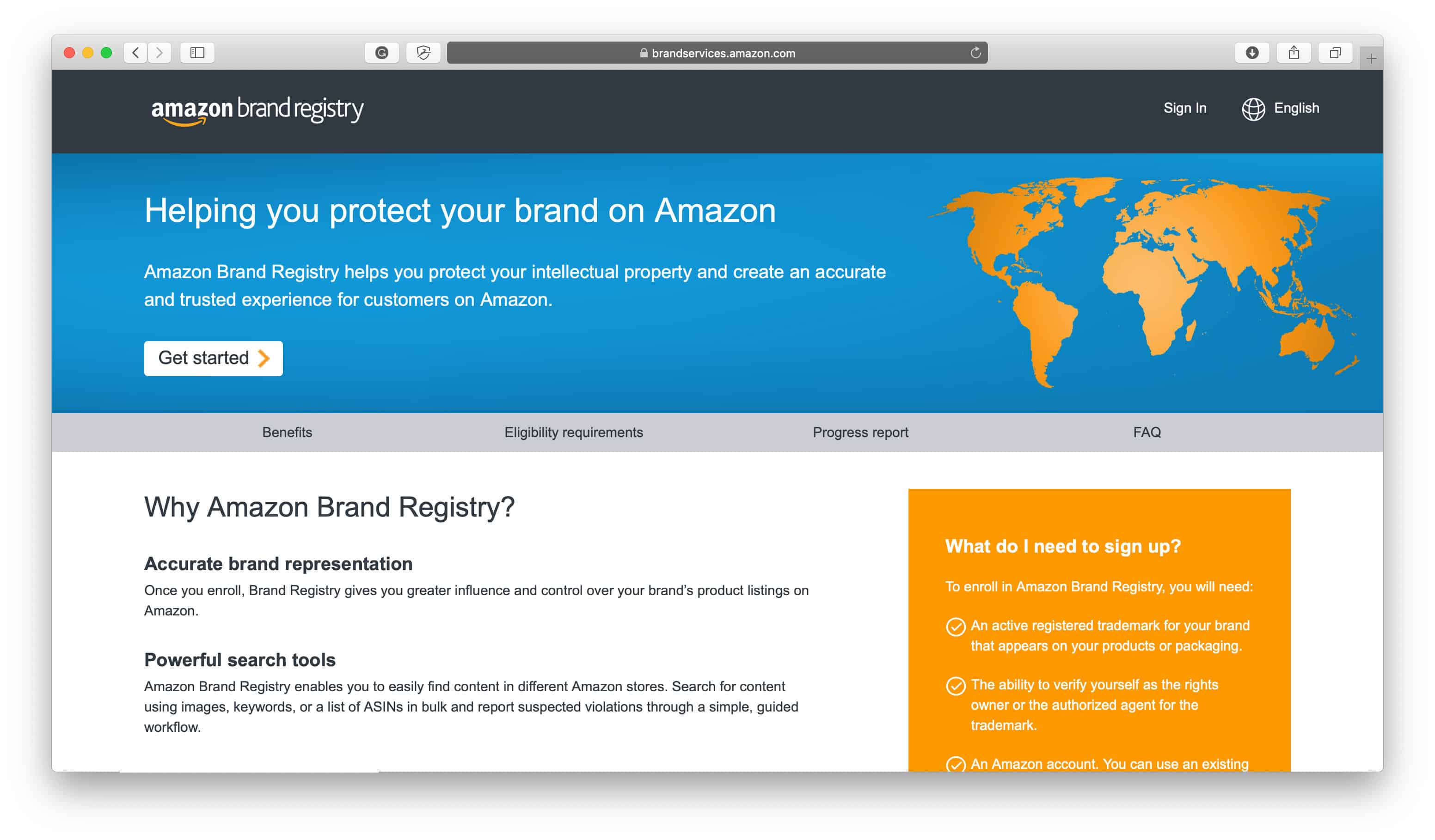Click the browser reload/refresh icon

click(975, 53)
